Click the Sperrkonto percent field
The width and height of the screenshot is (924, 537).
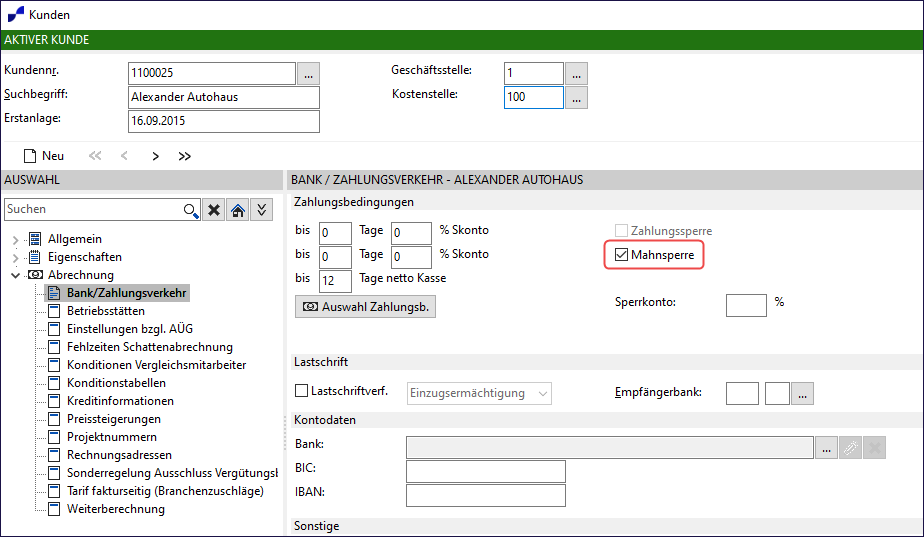point(746,306)
